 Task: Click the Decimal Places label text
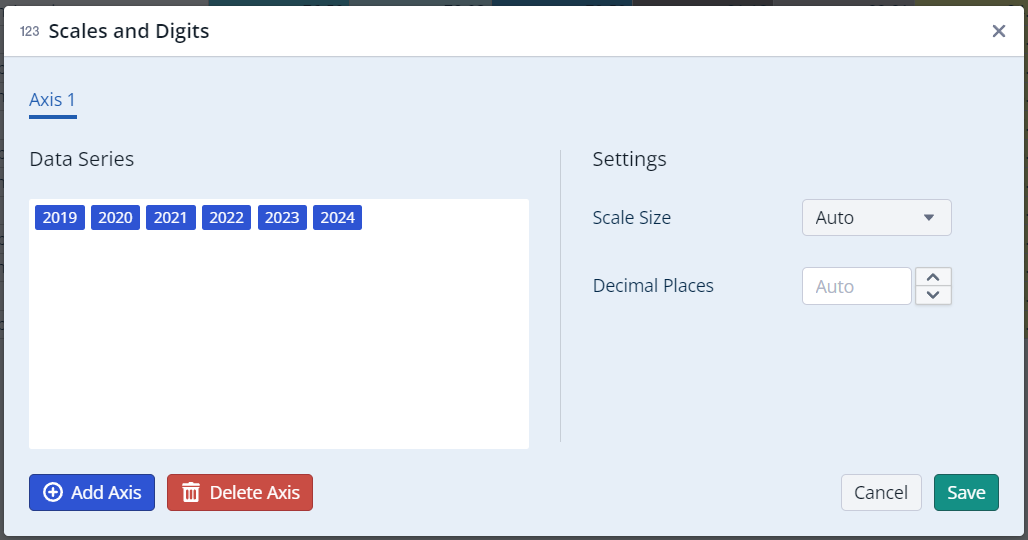point(653,286)
